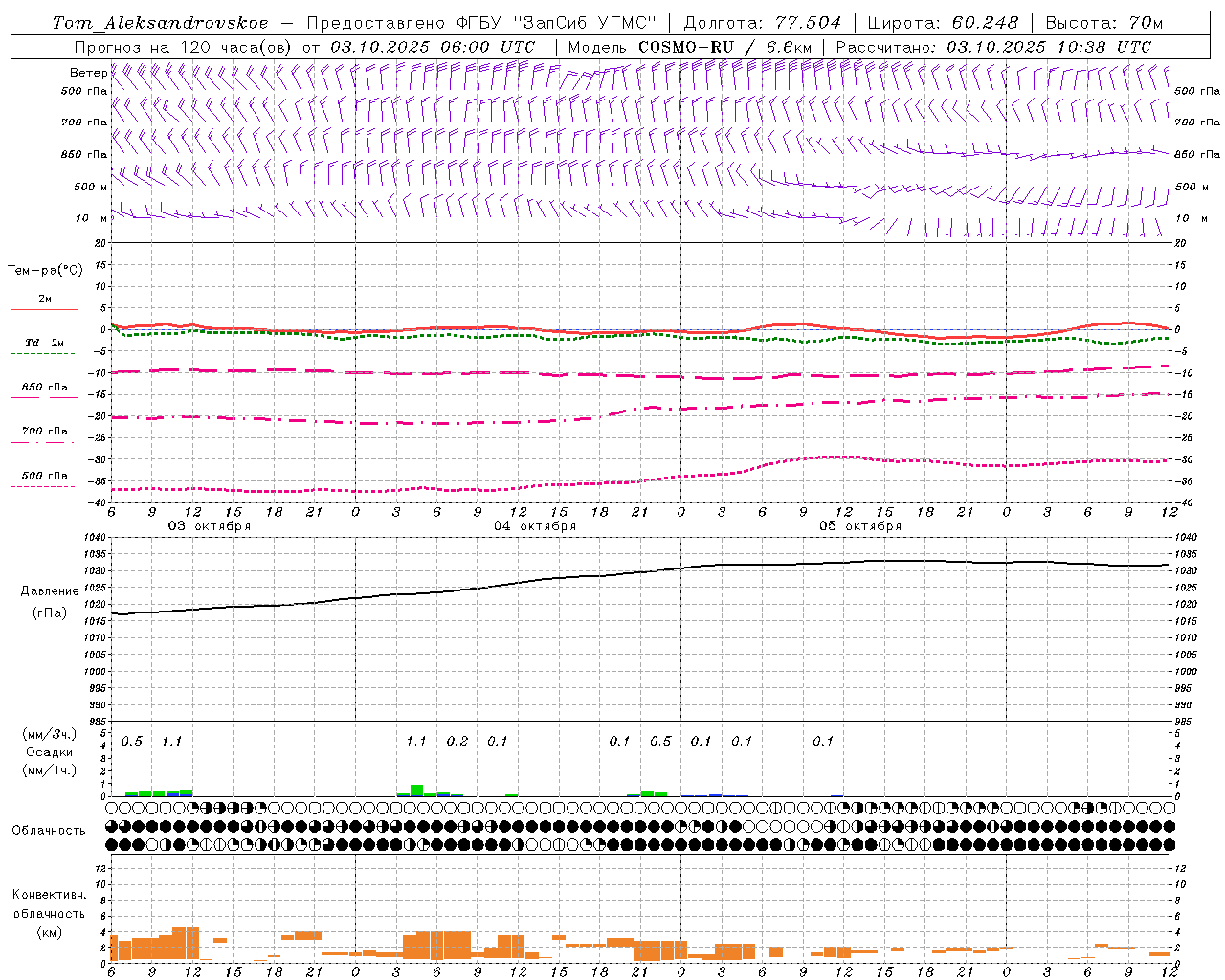Click the Широта: 60.248 value
Viewport: 1225px width, 980px height.
point(942,23)
